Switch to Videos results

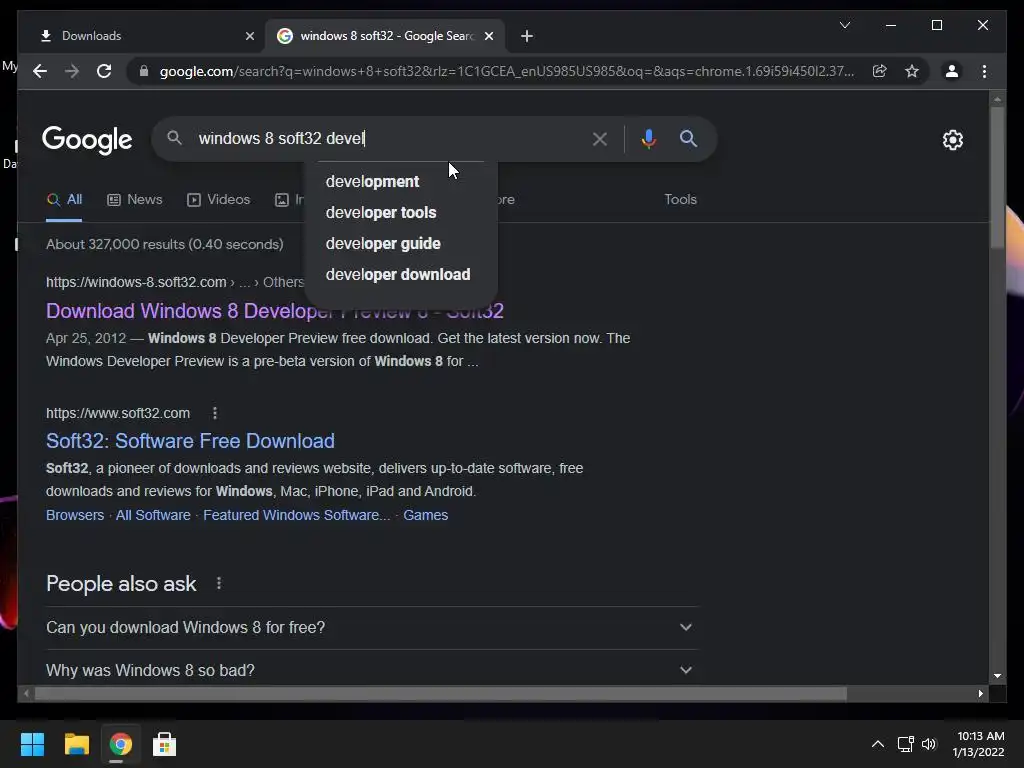[219, 200]
